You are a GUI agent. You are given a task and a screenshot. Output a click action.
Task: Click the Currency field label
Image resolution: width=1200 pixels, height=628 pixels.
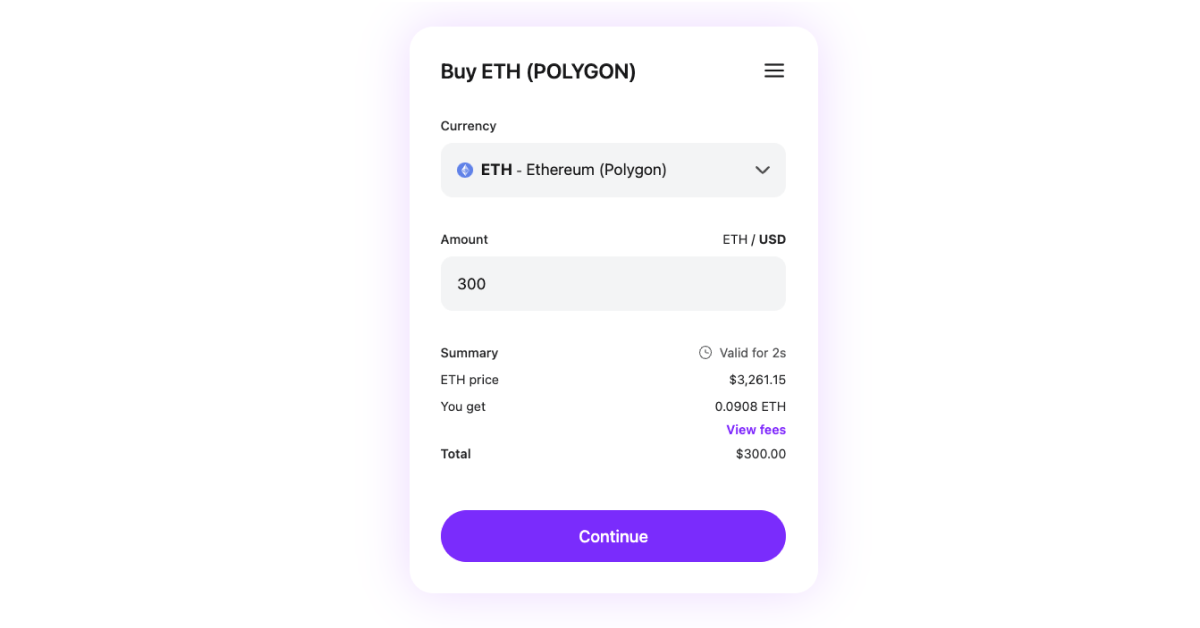tap(468, 126)
